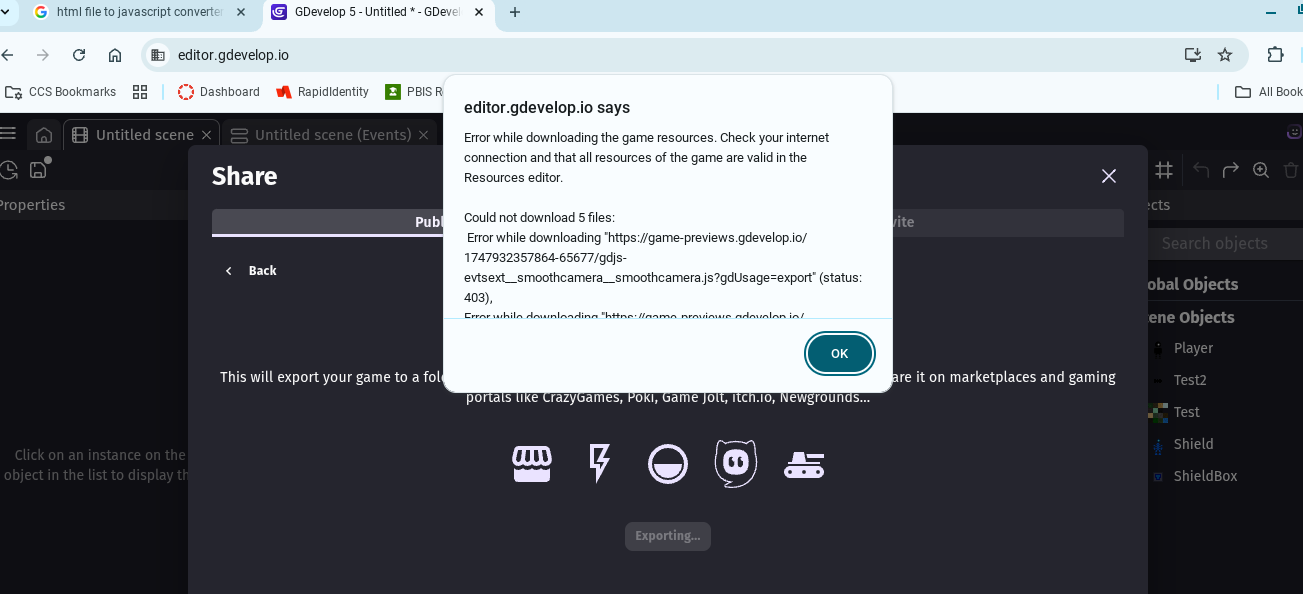Click the storefront marketplace icon

pos(532,463)
